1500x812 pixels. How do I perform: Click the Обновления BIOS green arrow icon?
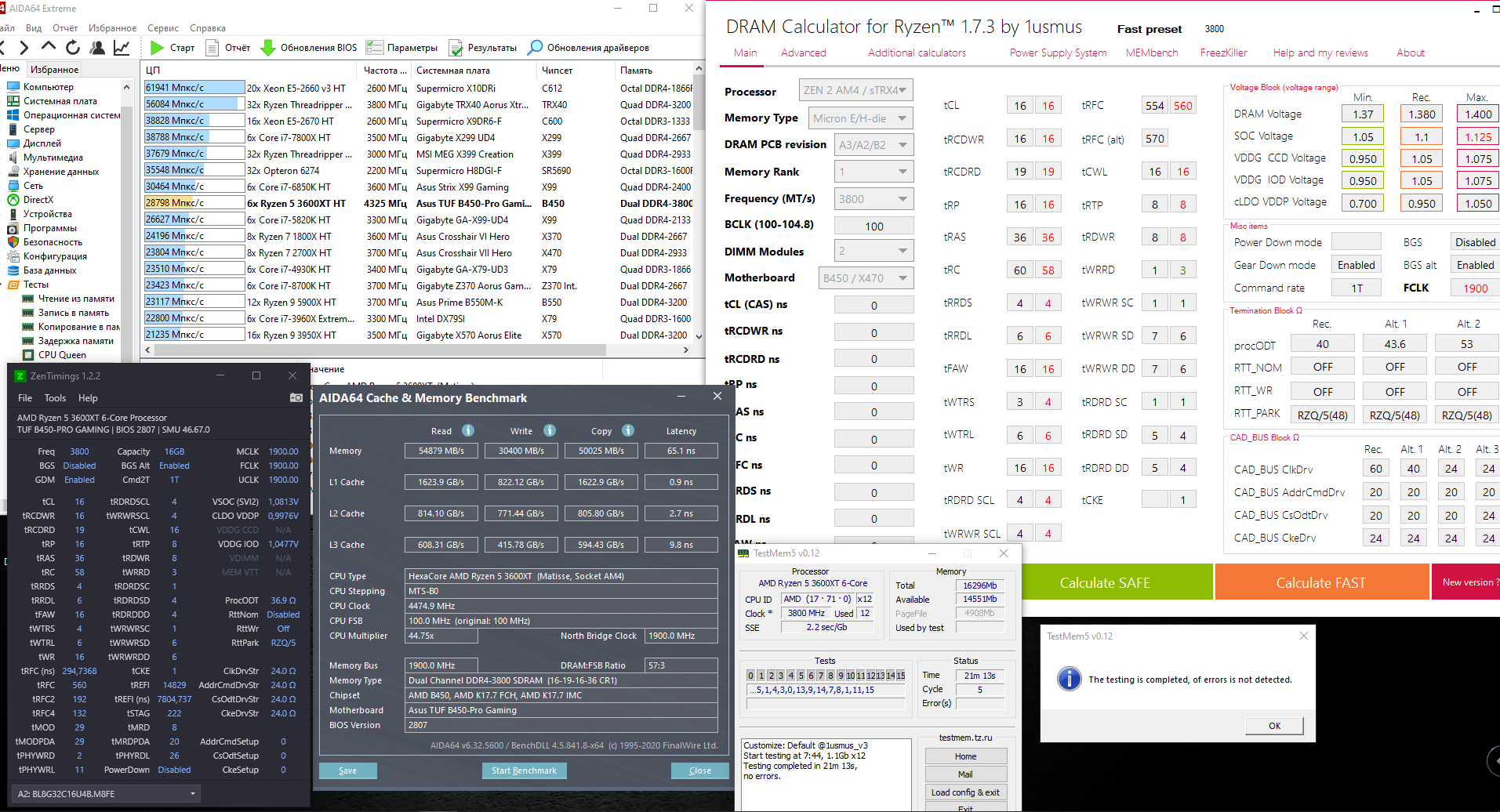(x=268, y=48)
